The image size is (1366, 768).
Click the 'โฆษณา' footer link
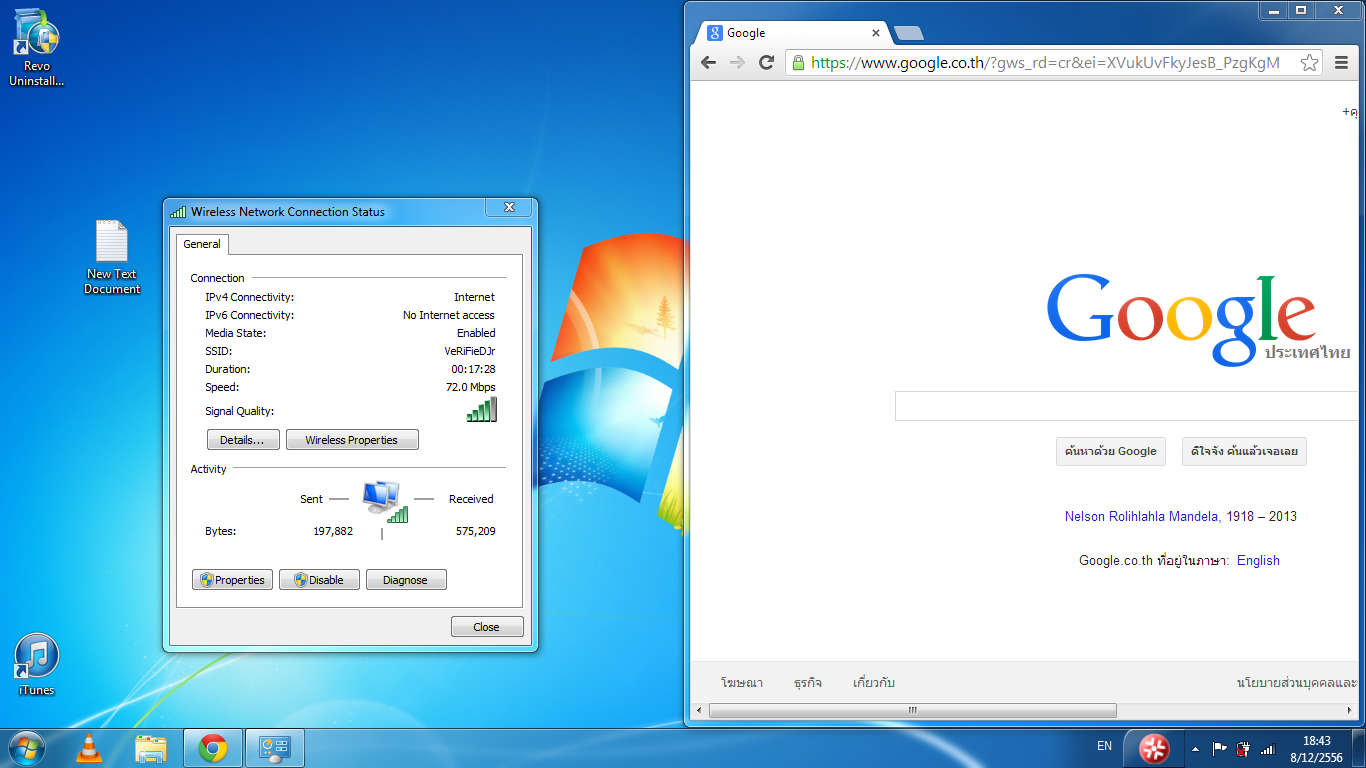pos(742,683)
